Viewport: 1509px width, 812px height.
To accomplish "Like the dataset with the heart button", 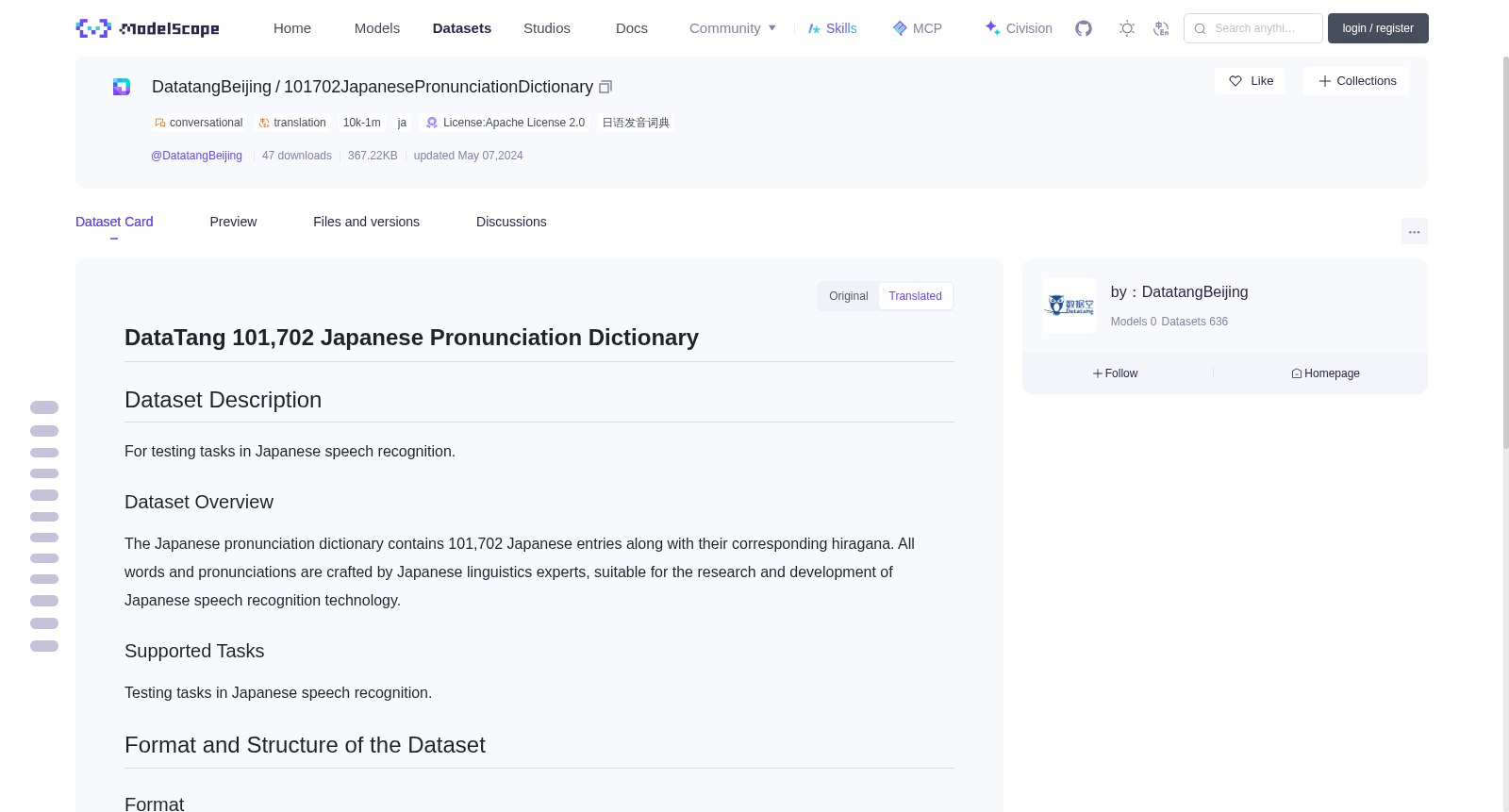I will 1250,81.
